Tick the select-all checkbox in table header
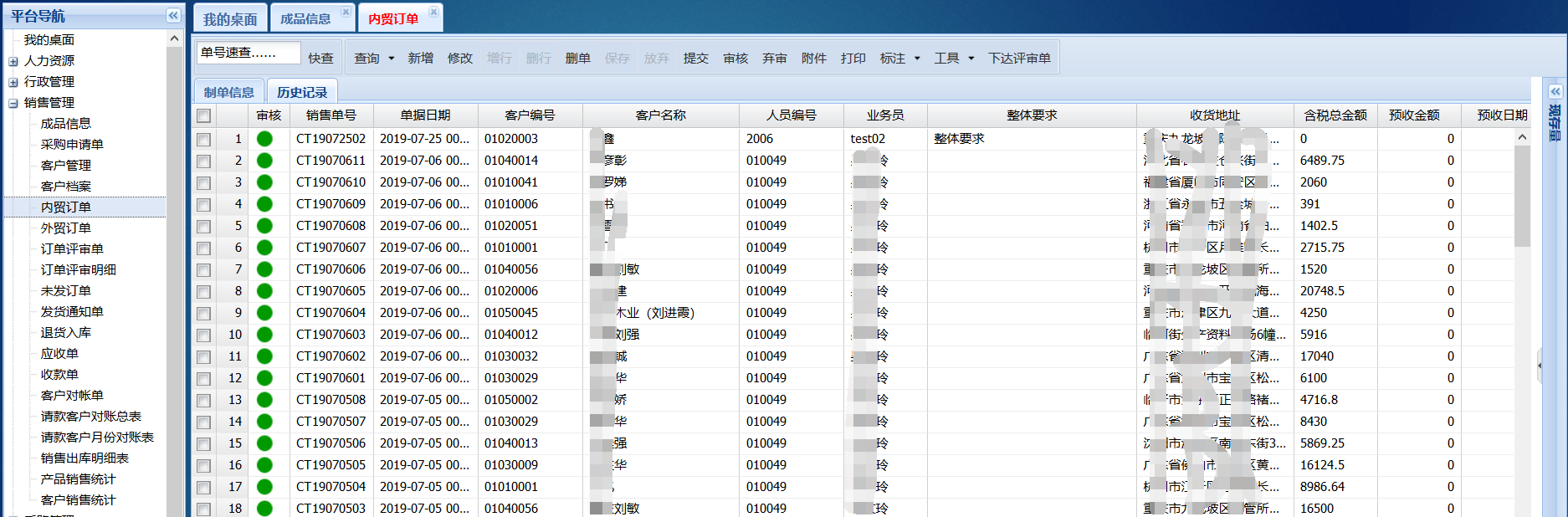This screenshot has height=517, width=1568. (x=204, y=115)
